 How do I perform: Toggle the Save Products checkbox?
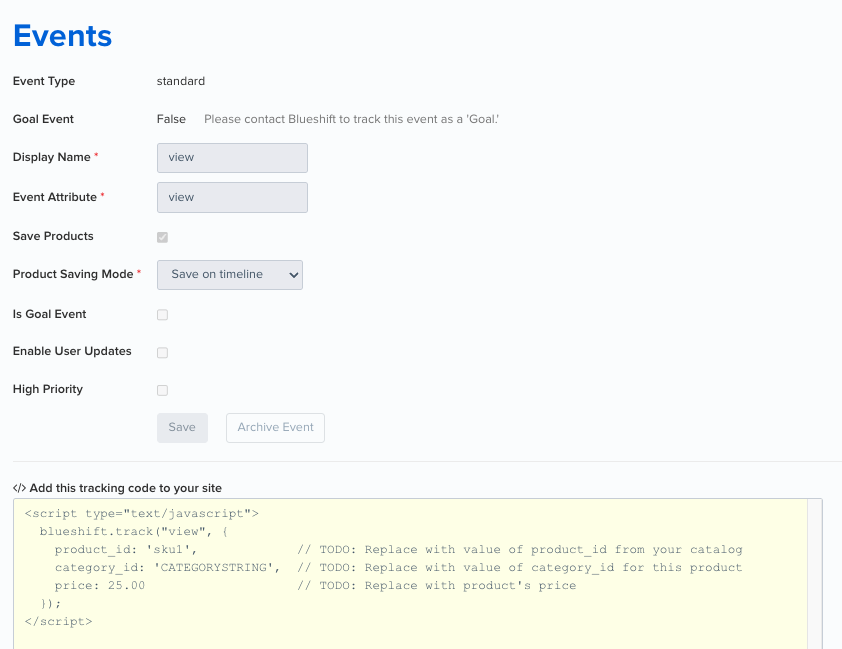pyautogui.click(x=163, y=237)
